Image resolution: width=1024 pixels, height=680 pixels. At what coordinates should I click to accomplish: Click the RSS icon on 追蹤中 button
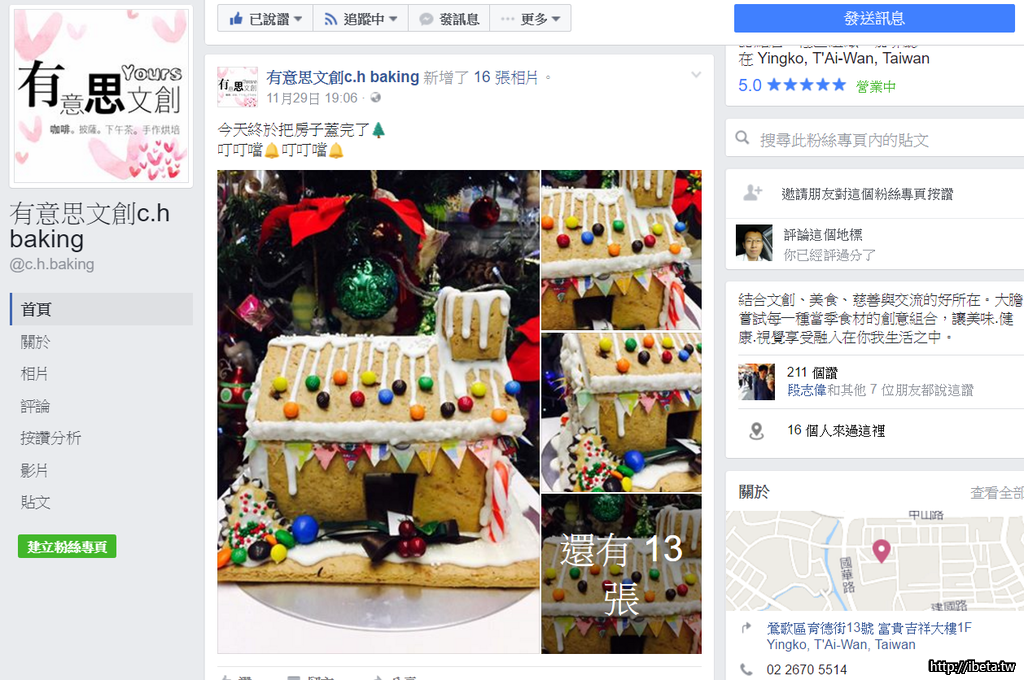pos(330,20)
